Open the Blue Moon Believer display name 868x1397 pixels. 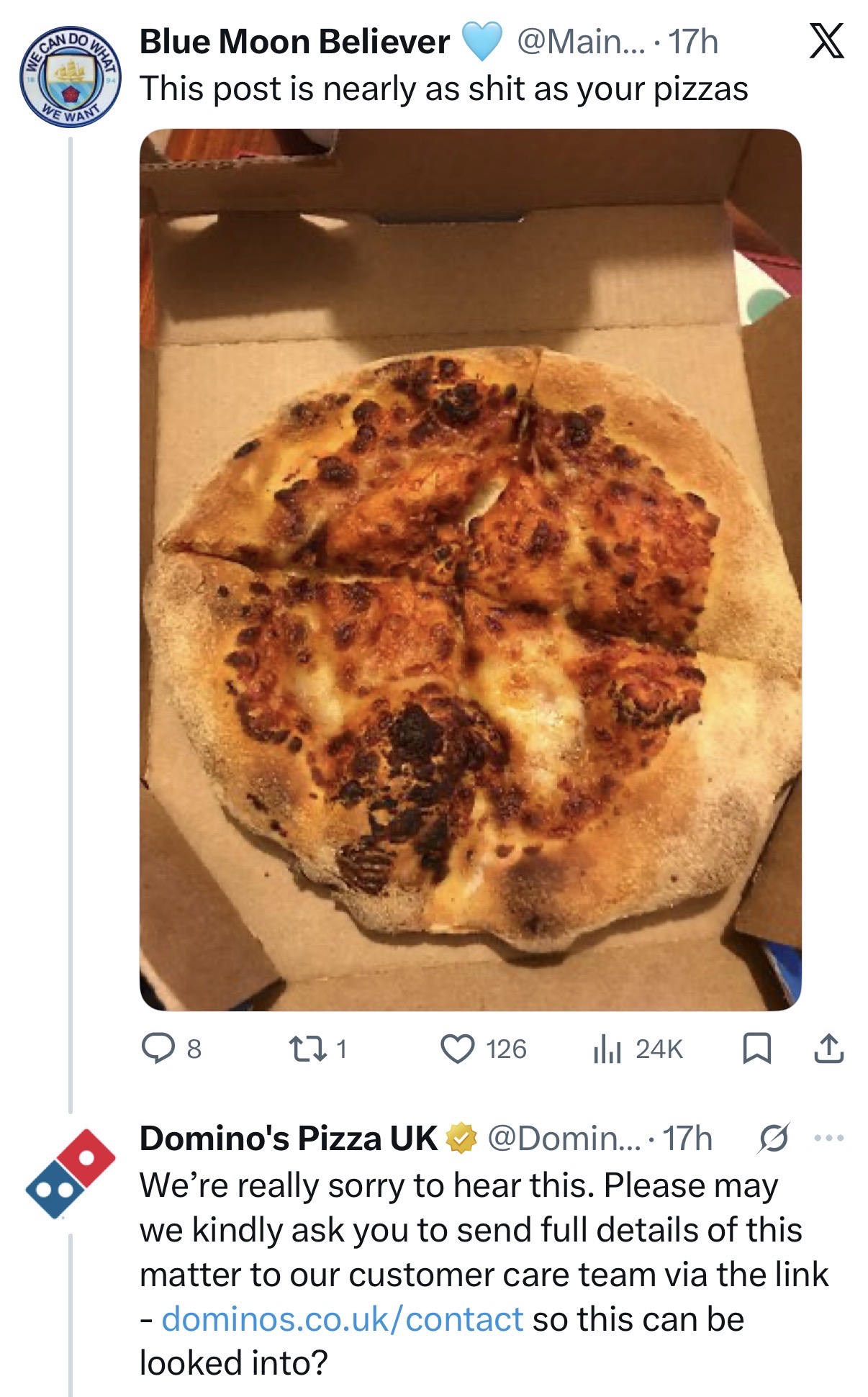point(294,42)
